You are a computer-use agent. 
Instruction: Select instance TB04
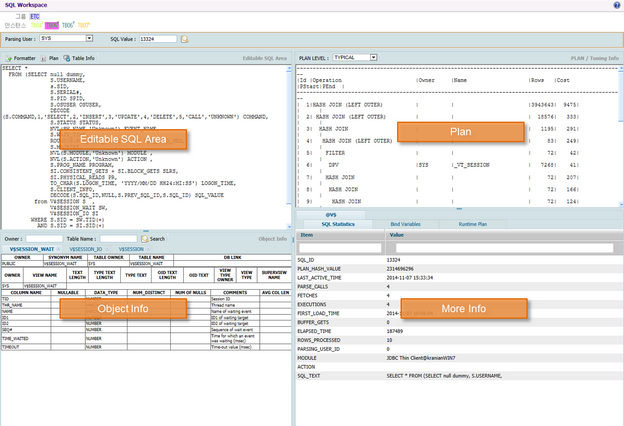37,25
